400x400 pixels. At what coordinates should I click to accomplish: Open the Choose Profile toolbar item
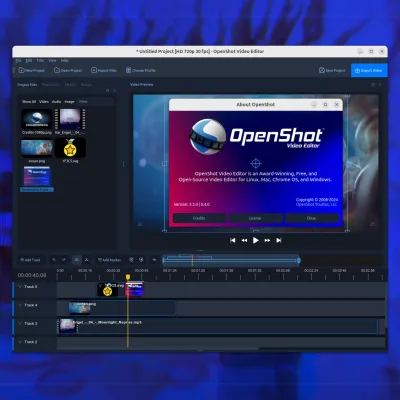140,70
